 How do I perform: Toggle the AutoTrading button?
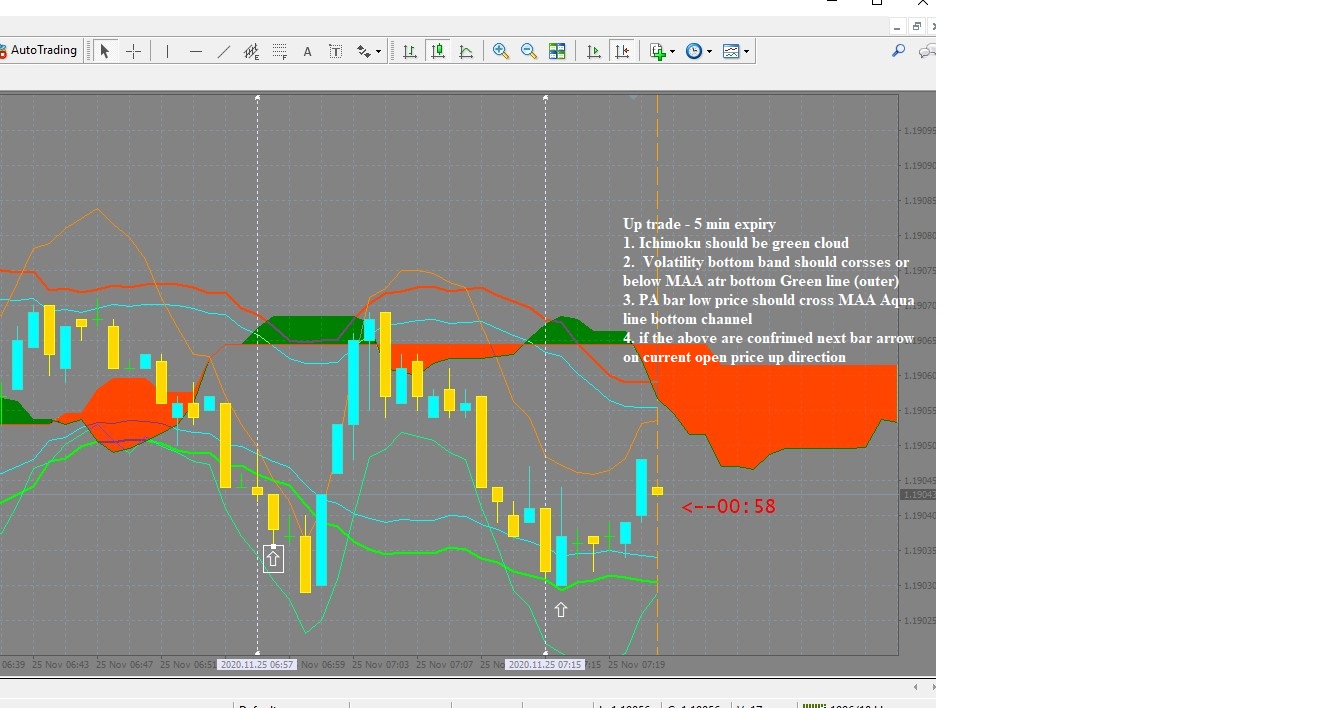point(40,50)
